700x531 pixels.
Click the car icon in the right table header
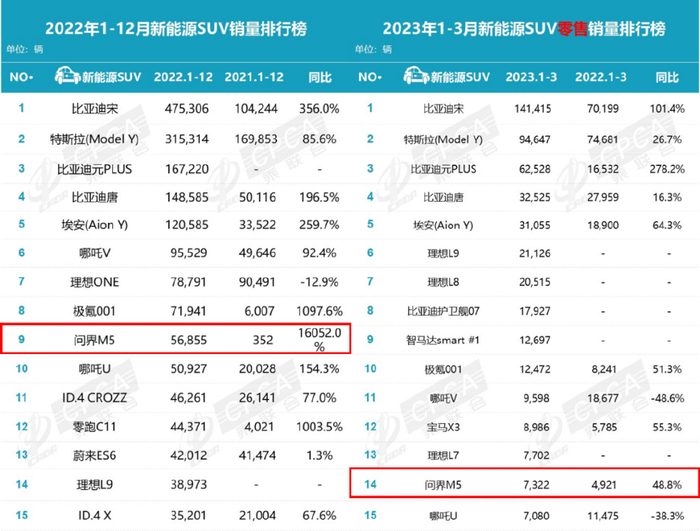416,75
